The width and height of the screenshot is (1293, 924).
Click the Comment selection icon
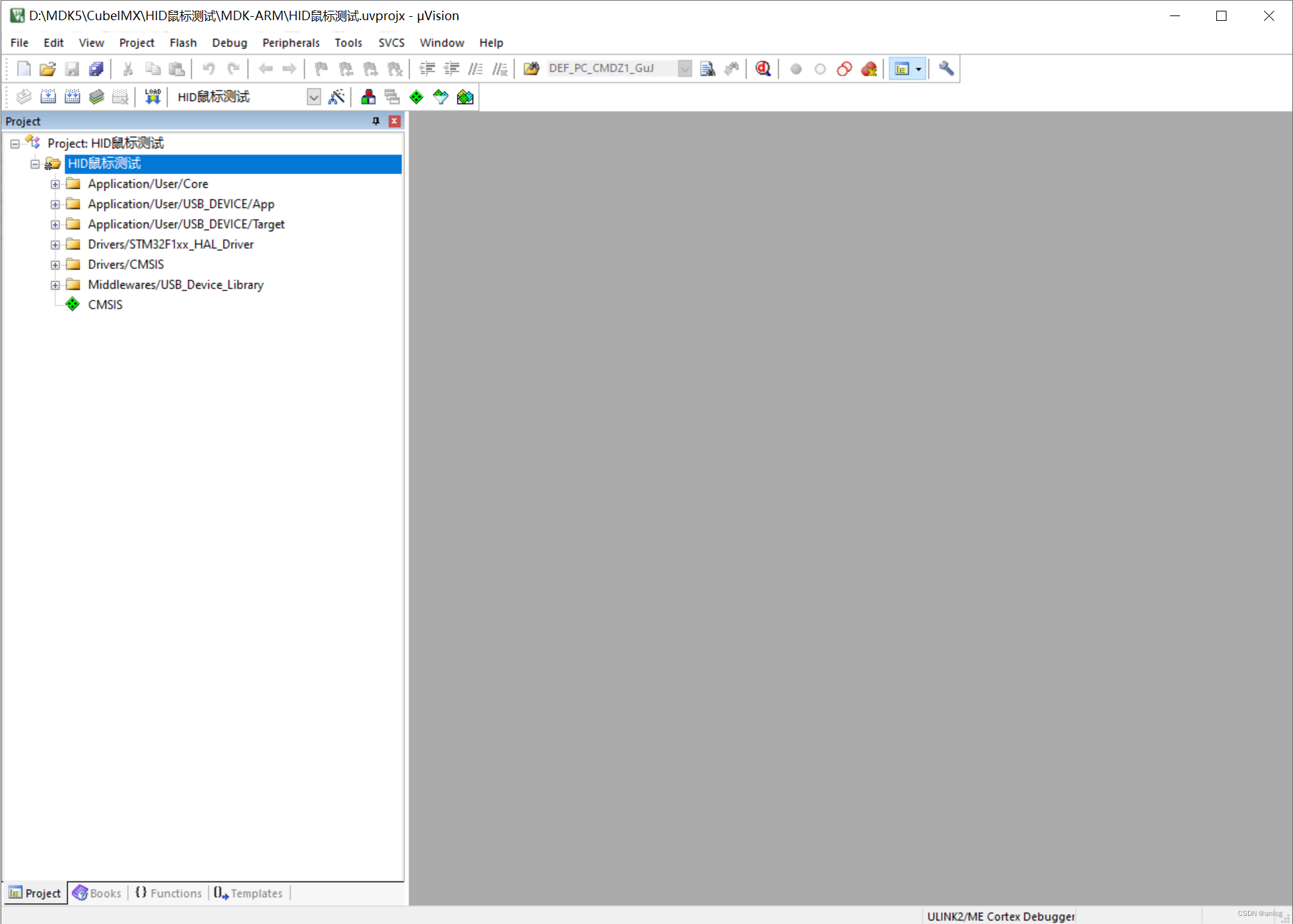click(475, 69)
